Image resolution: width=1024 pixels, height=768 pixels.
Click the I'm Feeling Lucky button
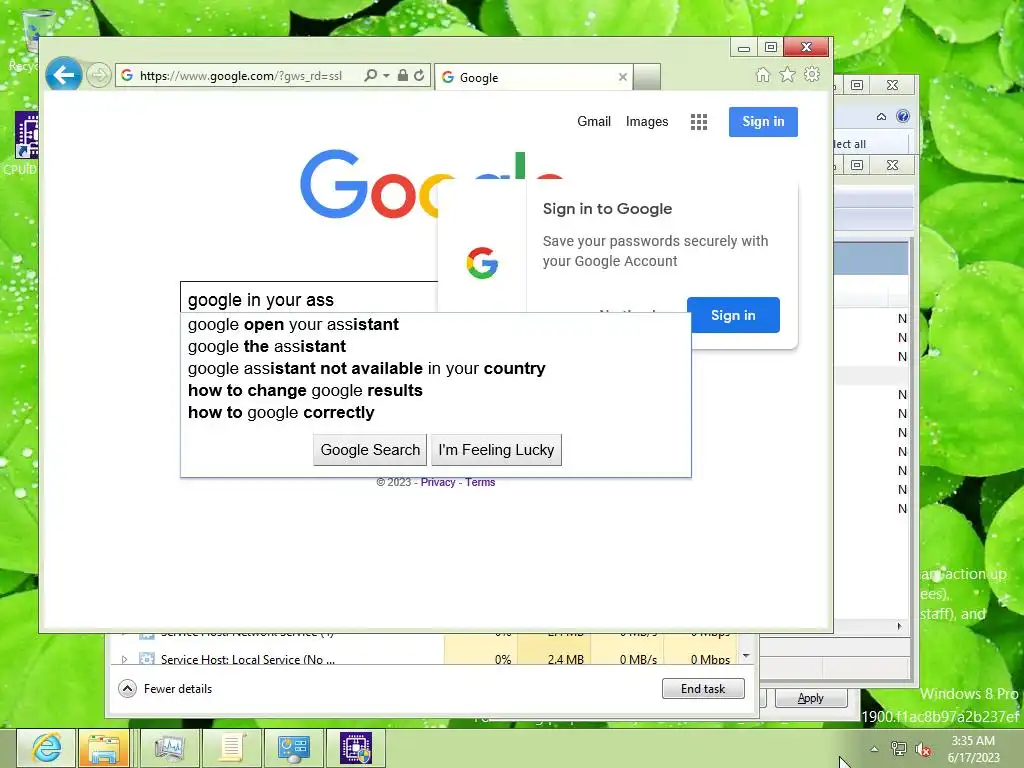496,450
